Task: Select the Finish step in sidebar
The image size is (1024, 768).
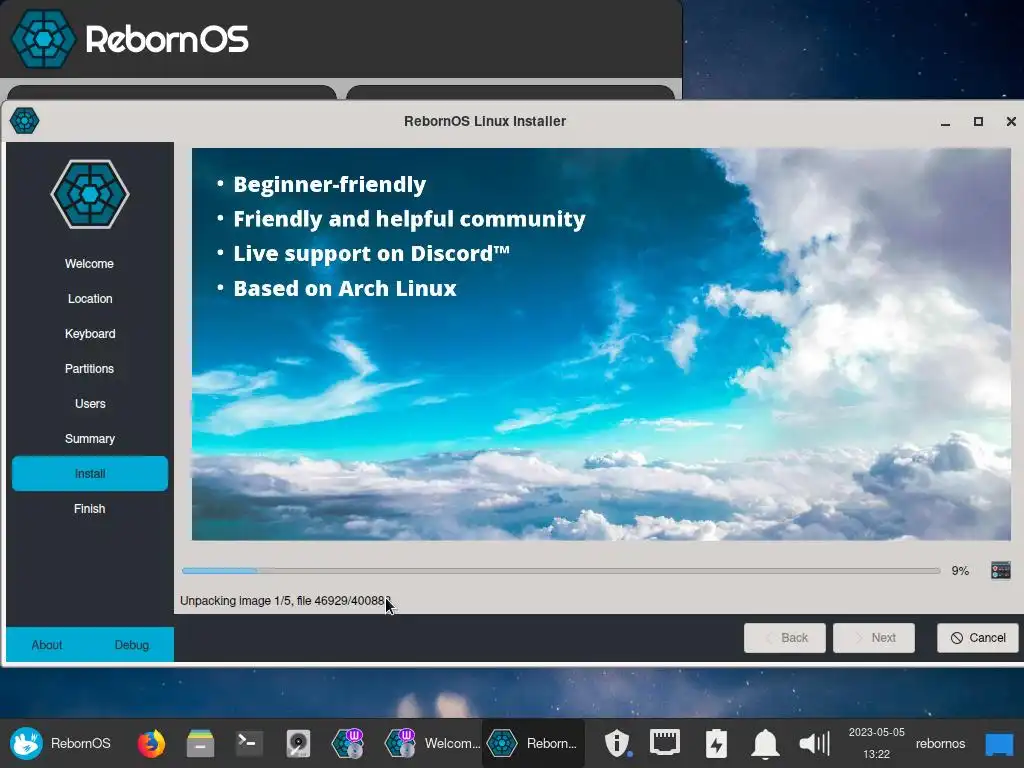Action: click(x=89, y=509)
